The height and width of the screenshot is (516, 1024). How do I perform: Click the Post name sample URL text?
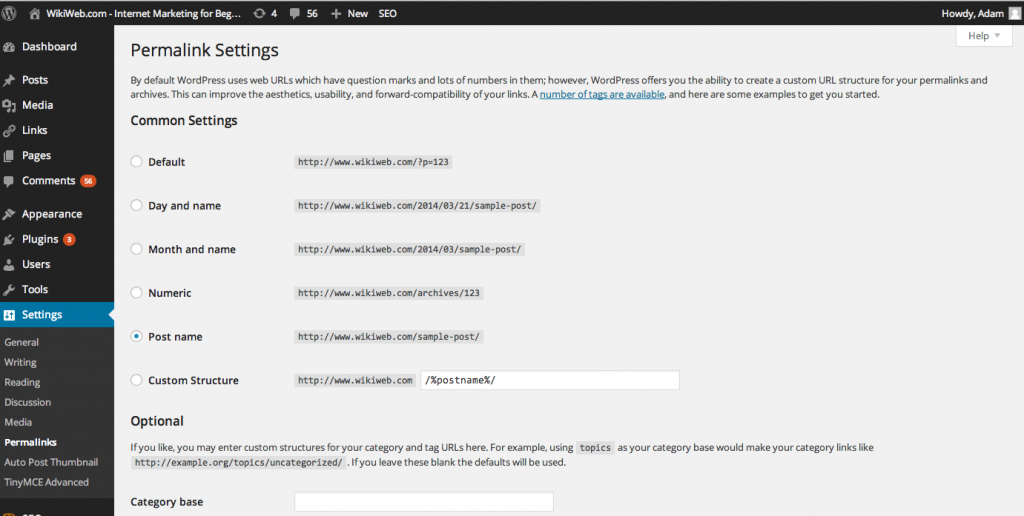point(389,337)
